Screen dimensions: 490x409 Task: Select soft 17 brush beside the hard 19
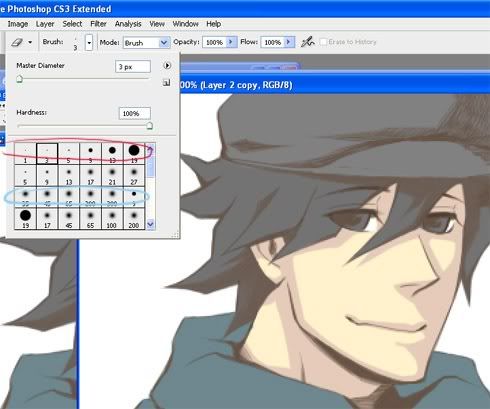(47, 219)
